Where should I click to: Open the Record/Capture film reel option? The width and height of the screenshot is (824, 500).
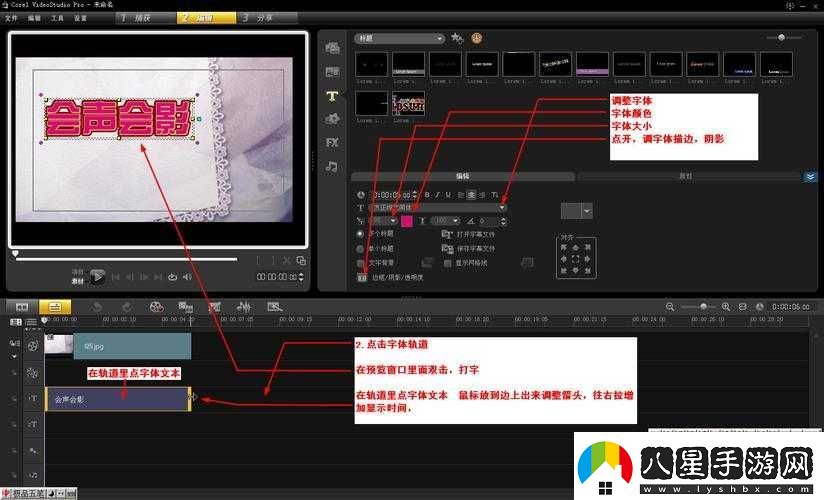(156, 307)
